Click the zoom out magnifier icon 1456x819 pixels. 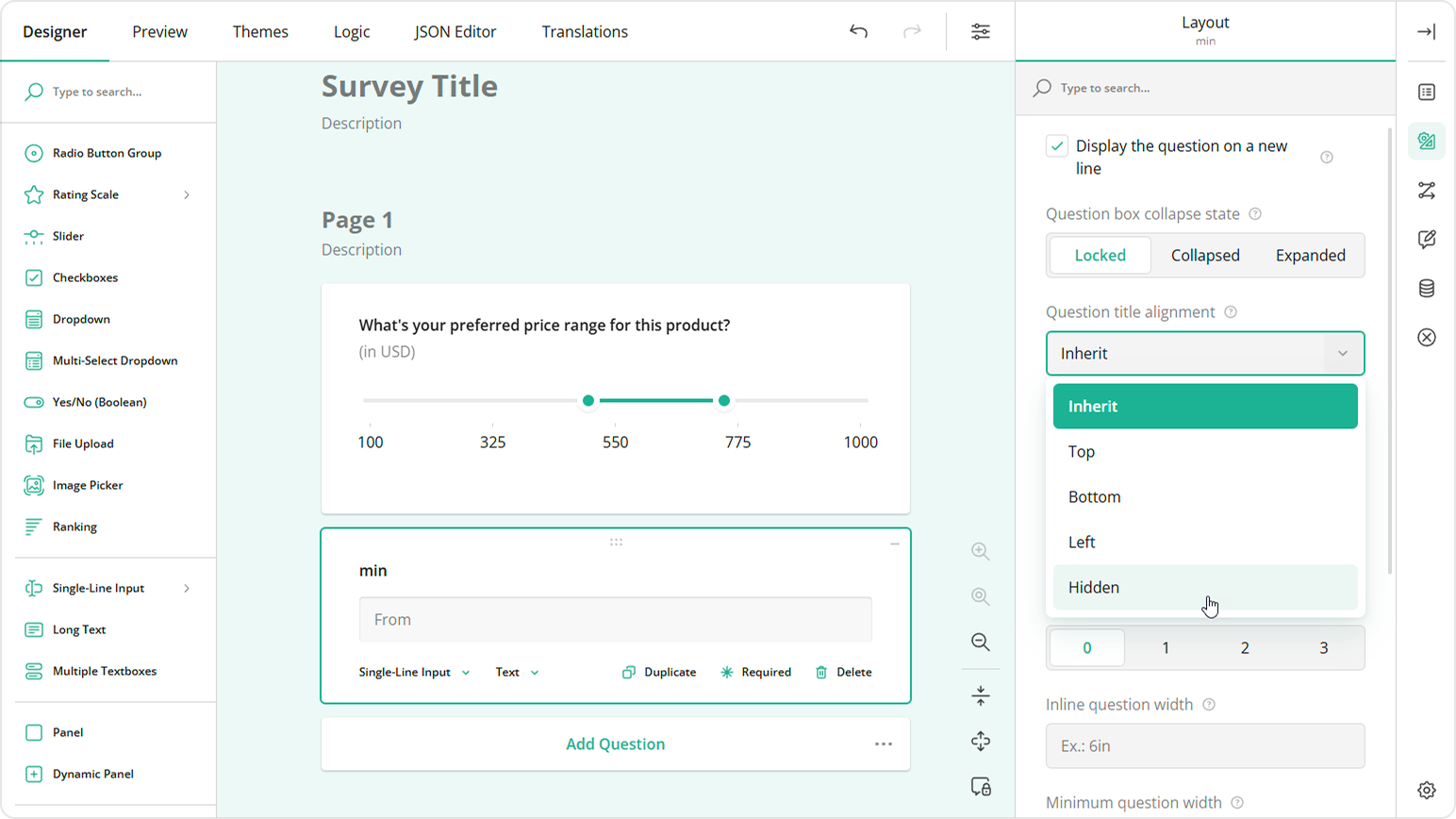click(981, 643)
